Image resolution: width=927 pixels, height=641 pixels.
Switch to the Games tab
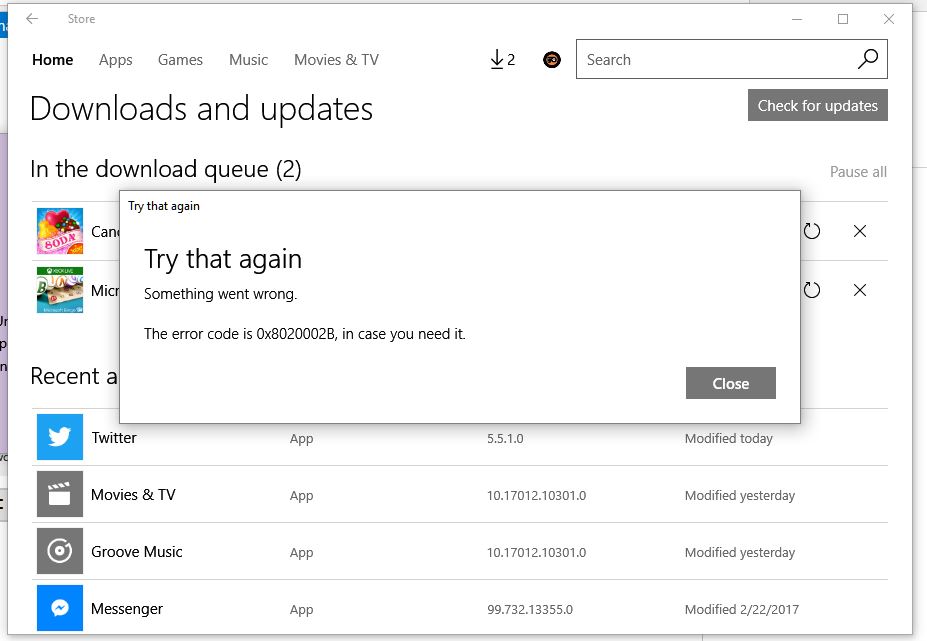(x=180, y=60)
